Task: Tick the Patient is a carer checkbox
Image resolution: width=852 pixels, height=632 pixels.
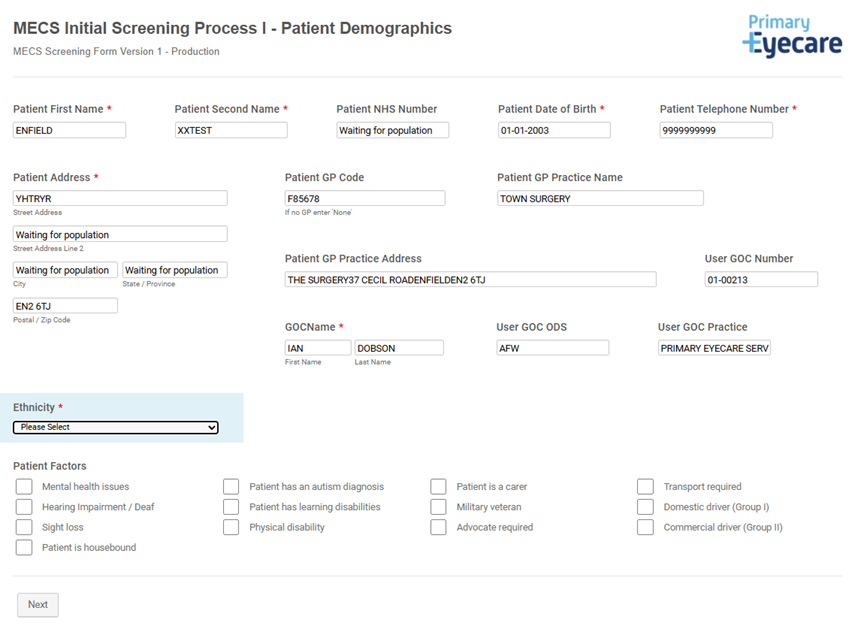Action: (438, 486)
